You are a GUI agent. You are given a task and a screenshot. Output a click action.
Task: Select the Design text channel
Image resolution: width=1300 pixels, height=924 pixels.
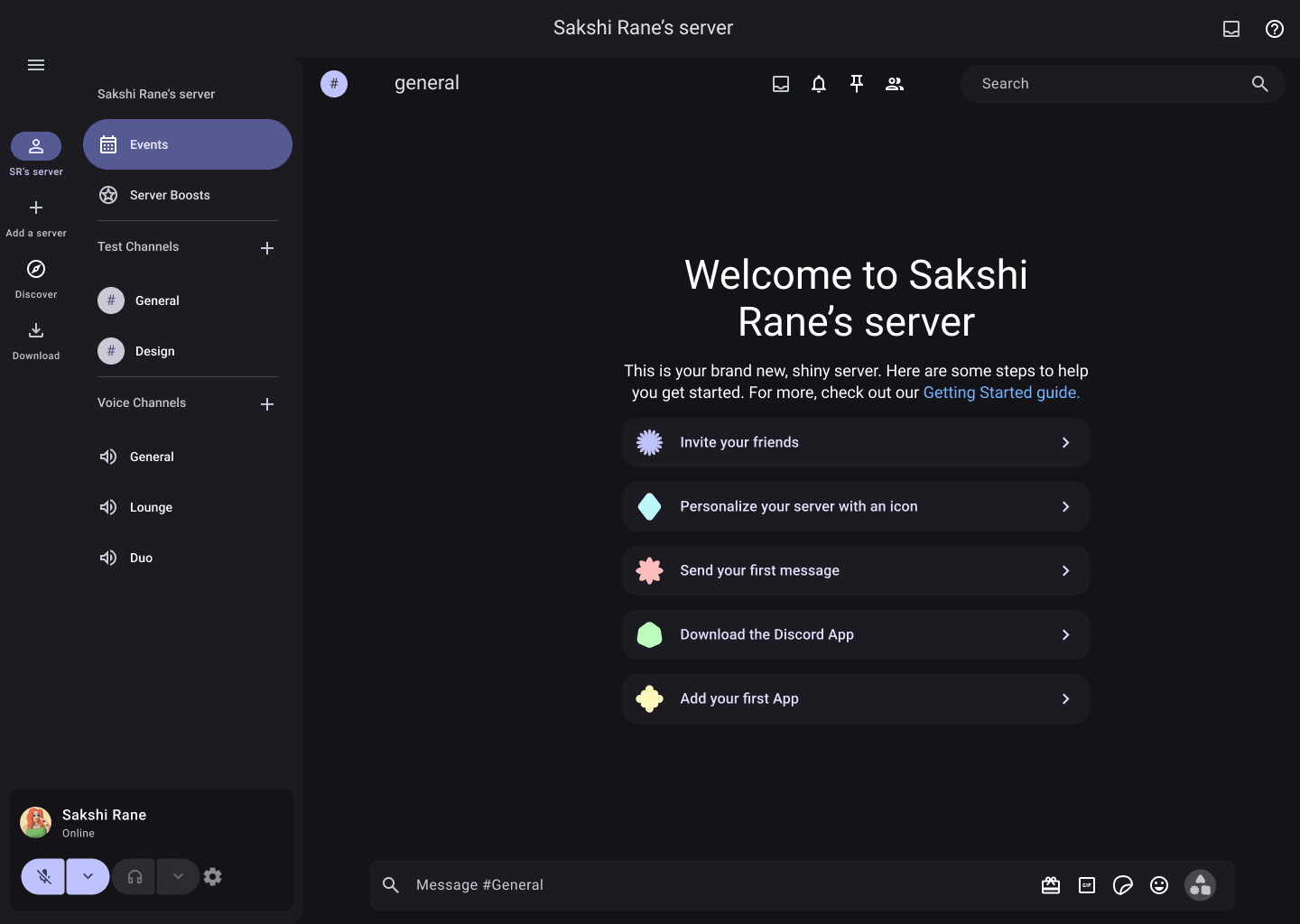point(188,351)
